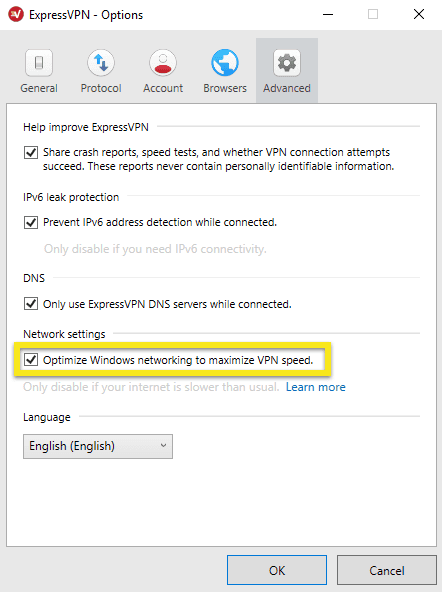Open the Account person icon
This screenshot has width=442, height=592.
click(163, 63)
